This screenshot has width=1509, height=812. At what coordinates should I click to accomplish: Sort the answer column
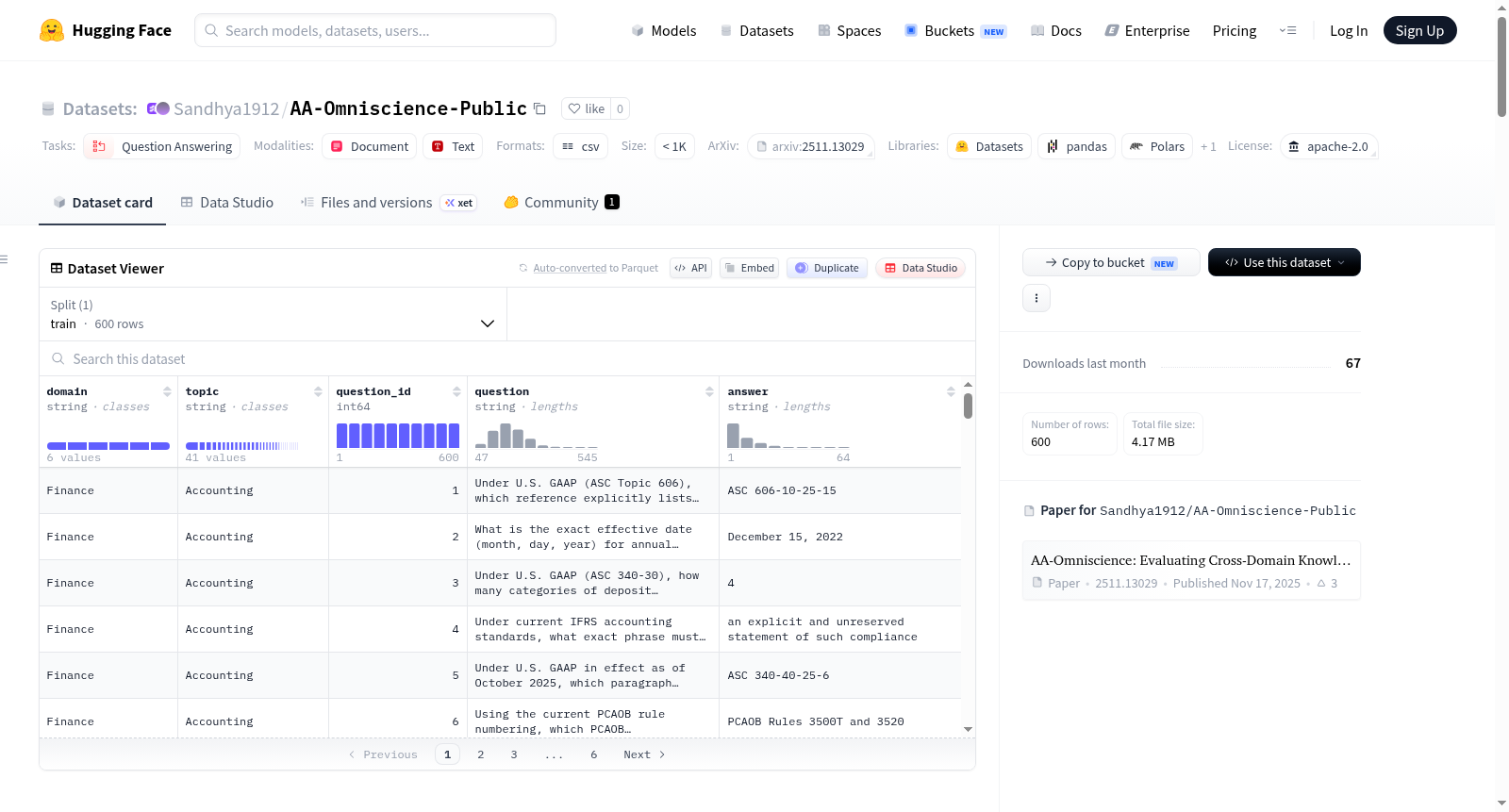tap(951, 391)
